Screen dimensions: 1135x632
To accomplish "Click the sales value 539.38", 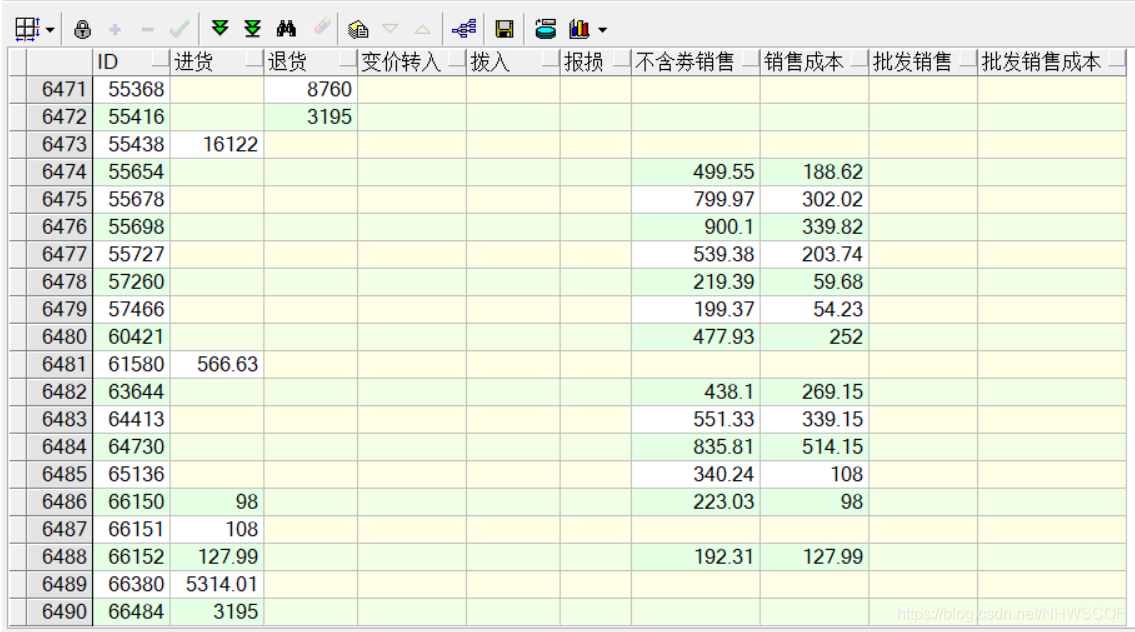I will (x=696, y=254).
